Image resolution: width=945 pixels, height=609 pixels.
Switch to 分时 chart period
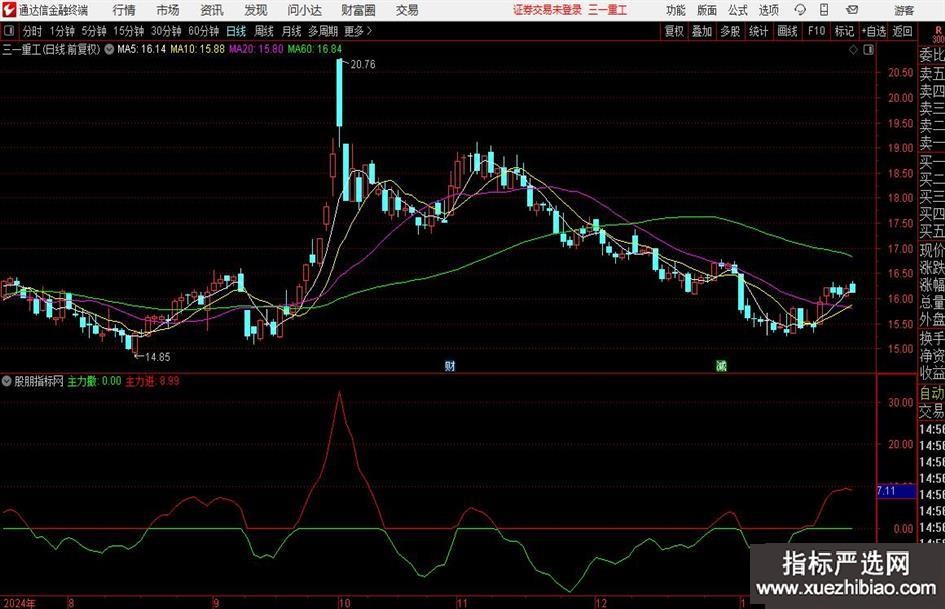pos(33,31)
